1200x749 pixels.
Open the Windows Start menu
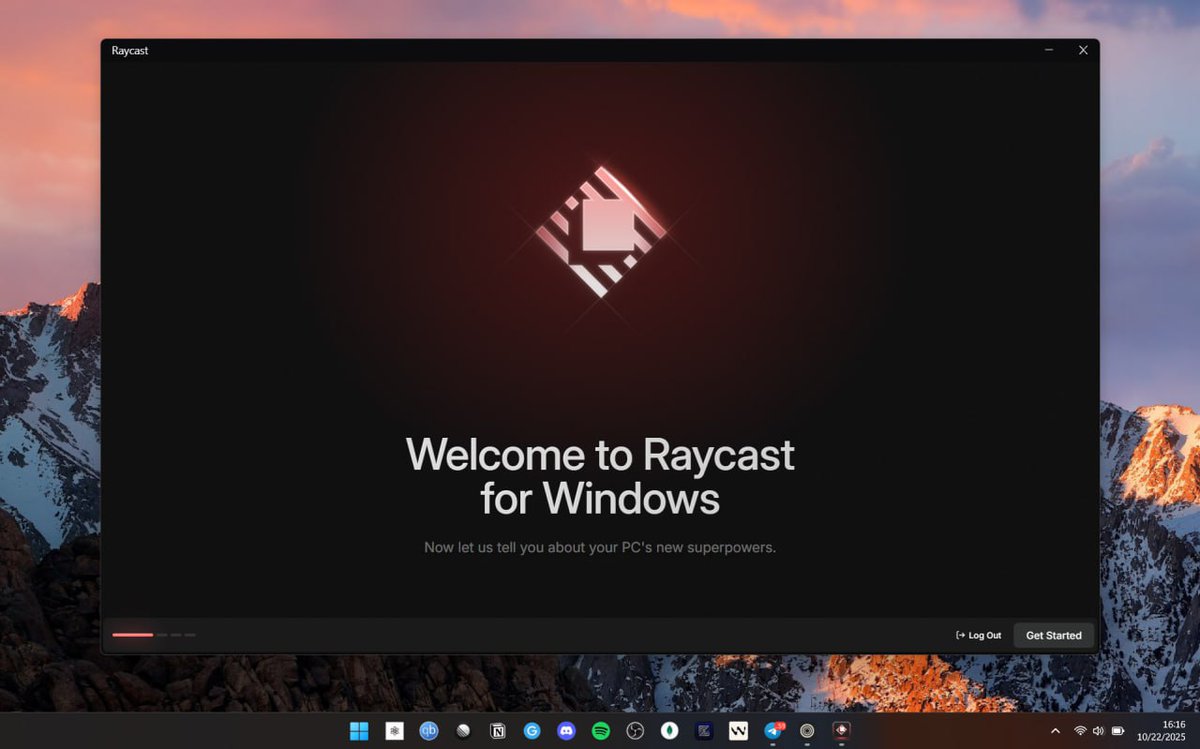pos(359,731)
